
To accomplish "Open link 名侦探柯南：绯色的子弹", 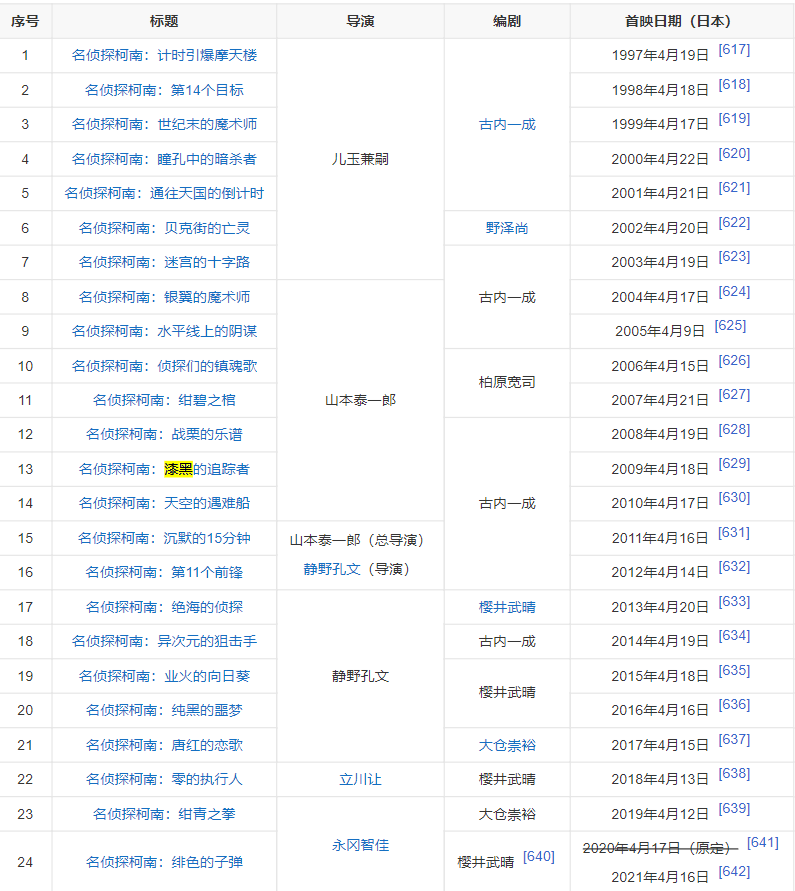I will click(164, 862).
